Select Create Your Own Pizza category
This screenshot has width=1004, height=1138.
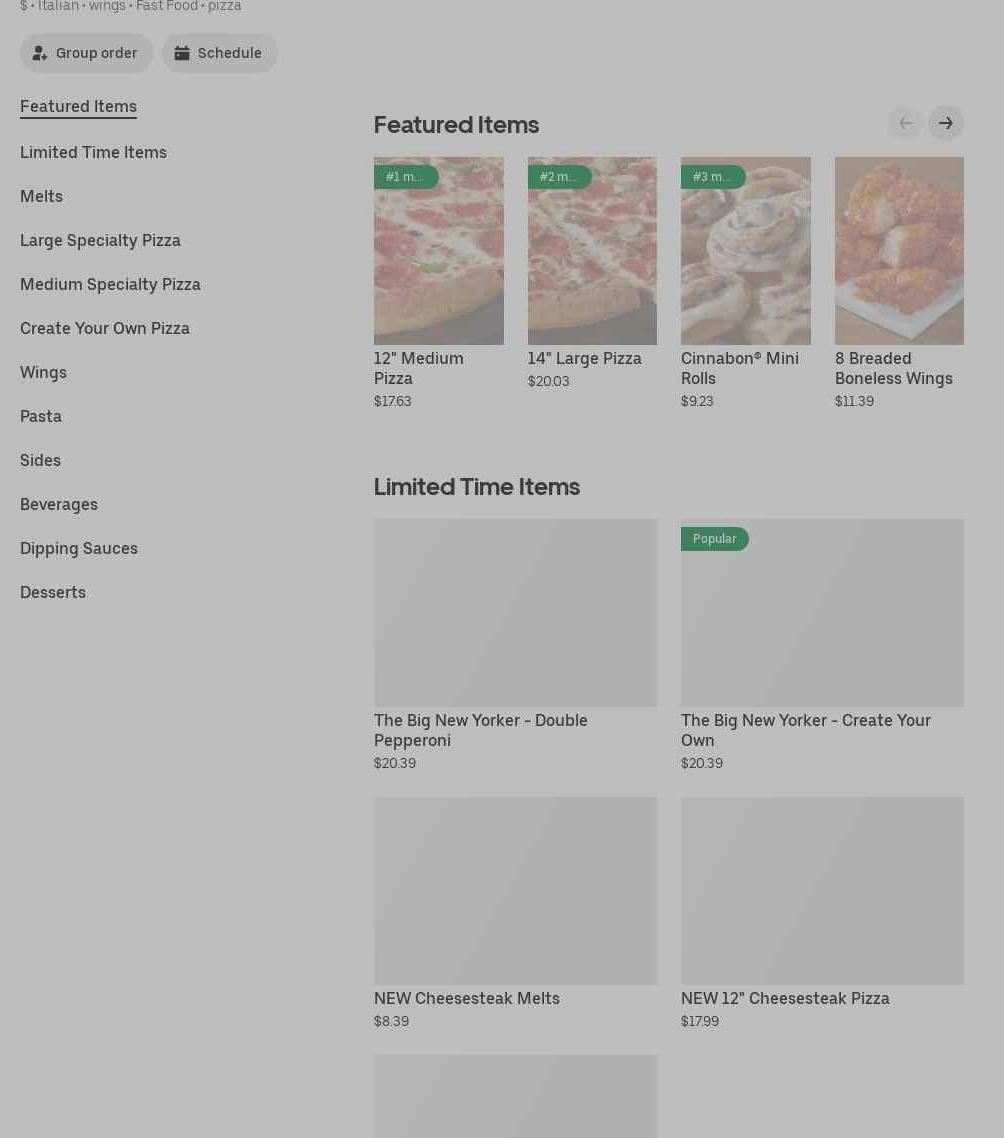[105, 328]
